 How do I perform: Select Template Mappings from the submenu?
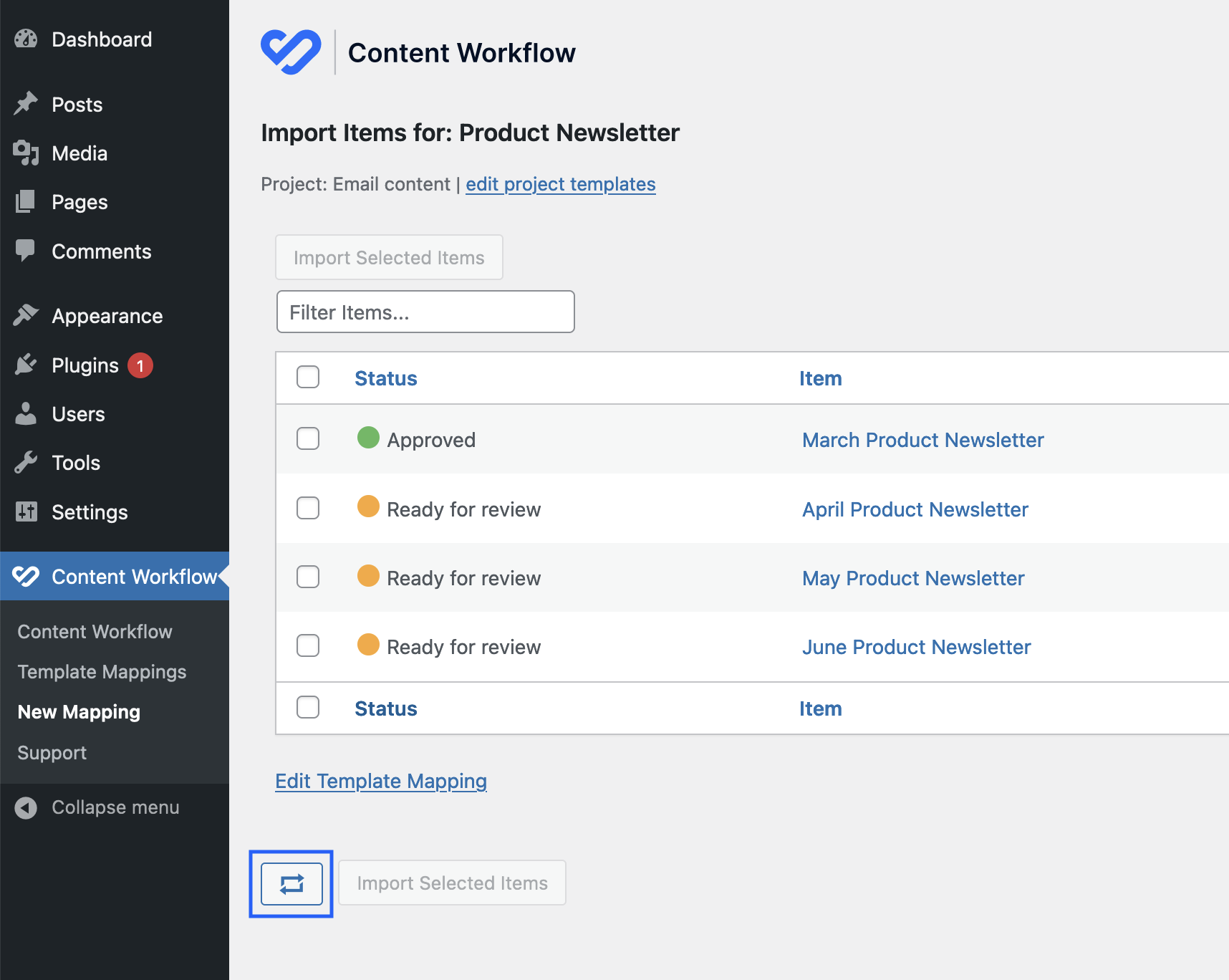point(102,672)
